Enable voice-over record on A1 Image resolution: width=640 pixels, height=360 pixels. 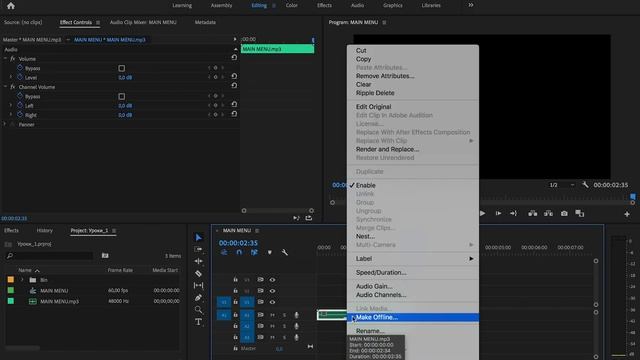tap(296, 315)
